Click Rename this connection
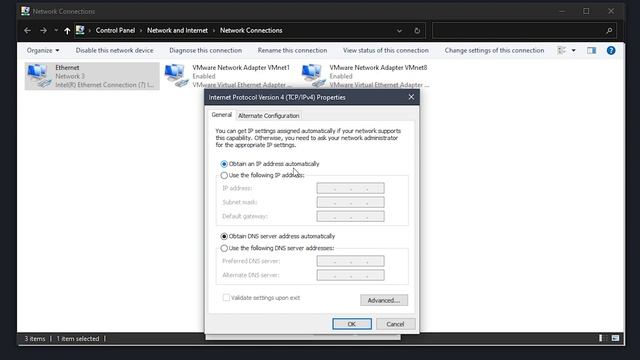 (x=292, y=51)
